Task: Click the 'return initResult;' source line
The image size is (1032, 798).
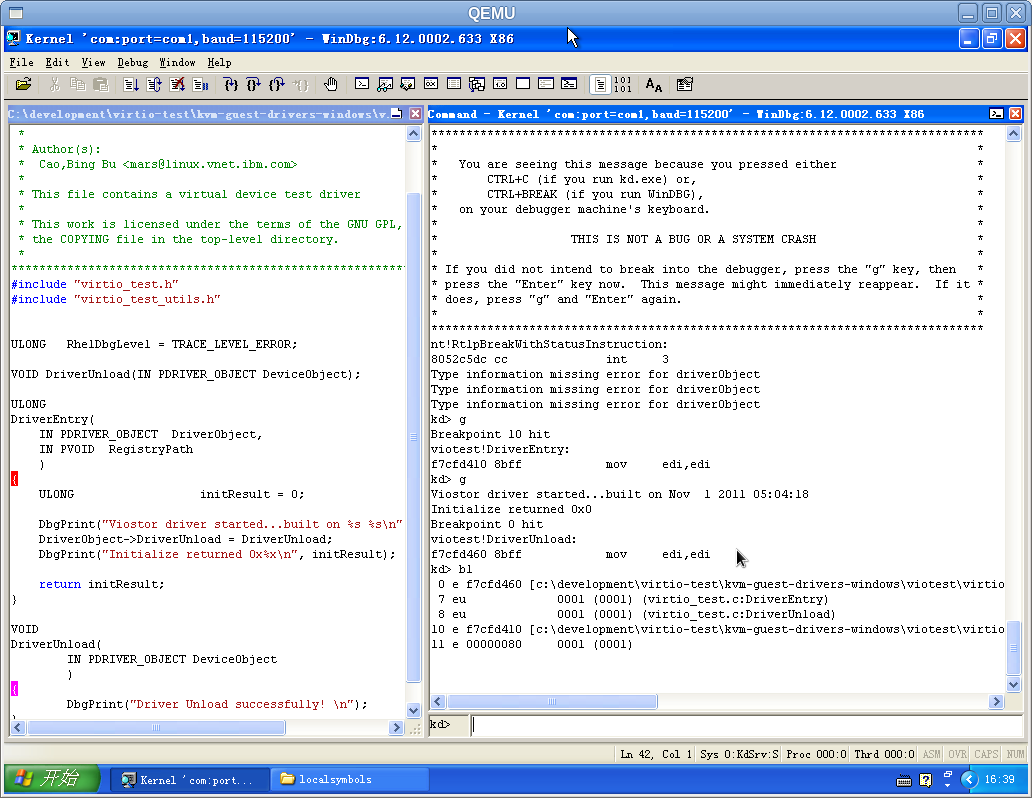Action: 101,584
